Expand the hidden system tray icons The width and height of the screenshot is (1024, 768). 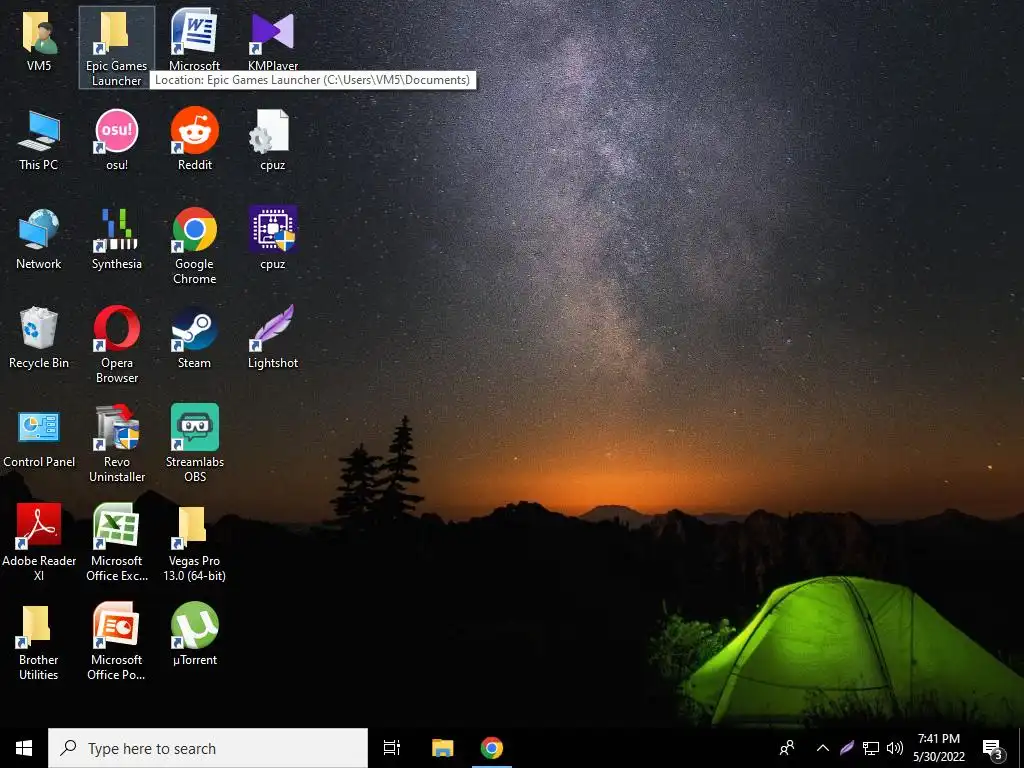pos(823,748)
